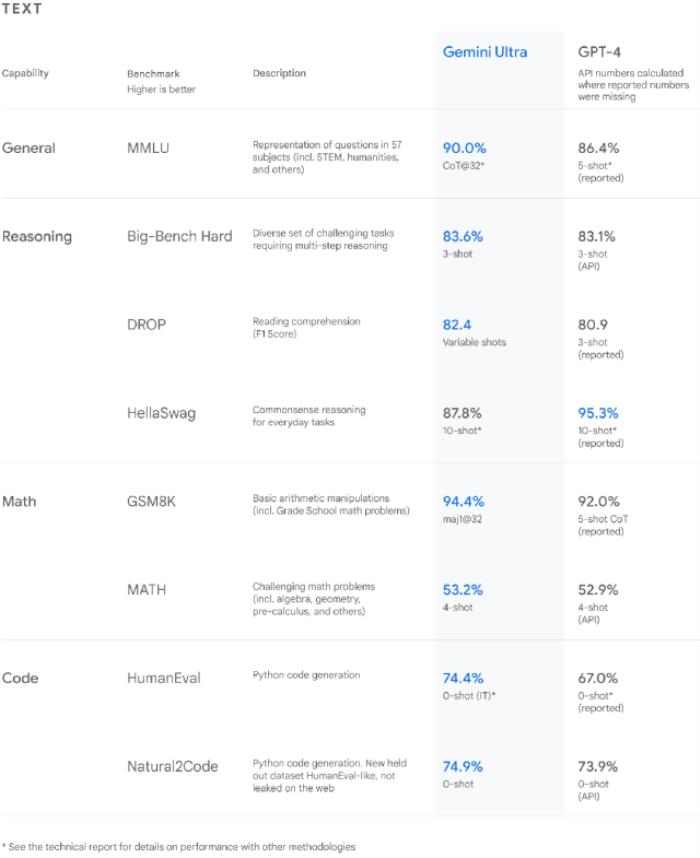The width and height of the screenshot is (700, 858).
Task: Click the Big-Bench Hard benchmark label
Action: tap(180, 236)
